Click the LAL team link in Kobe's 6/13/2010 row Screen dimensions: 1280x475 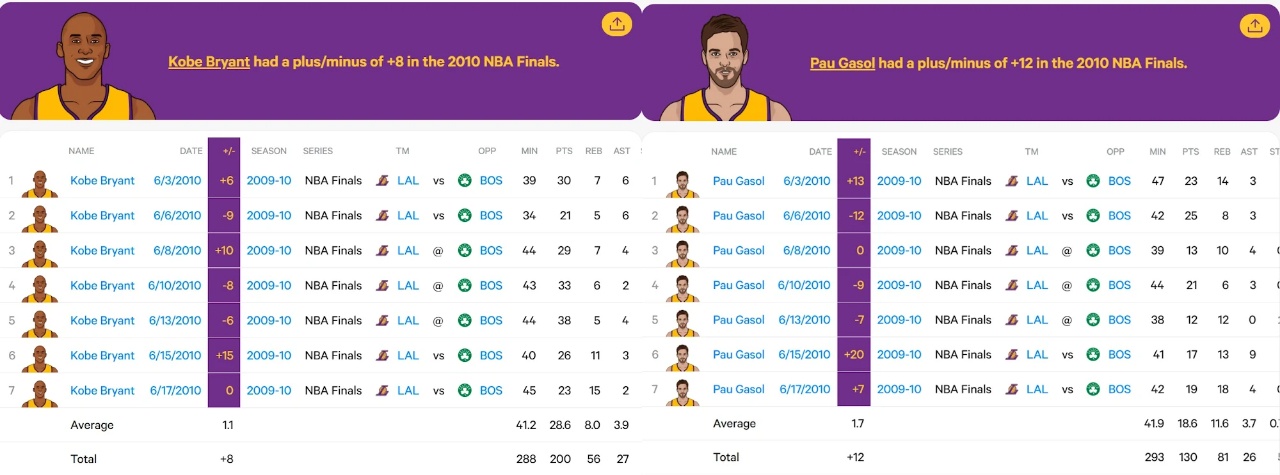point(408,321)
